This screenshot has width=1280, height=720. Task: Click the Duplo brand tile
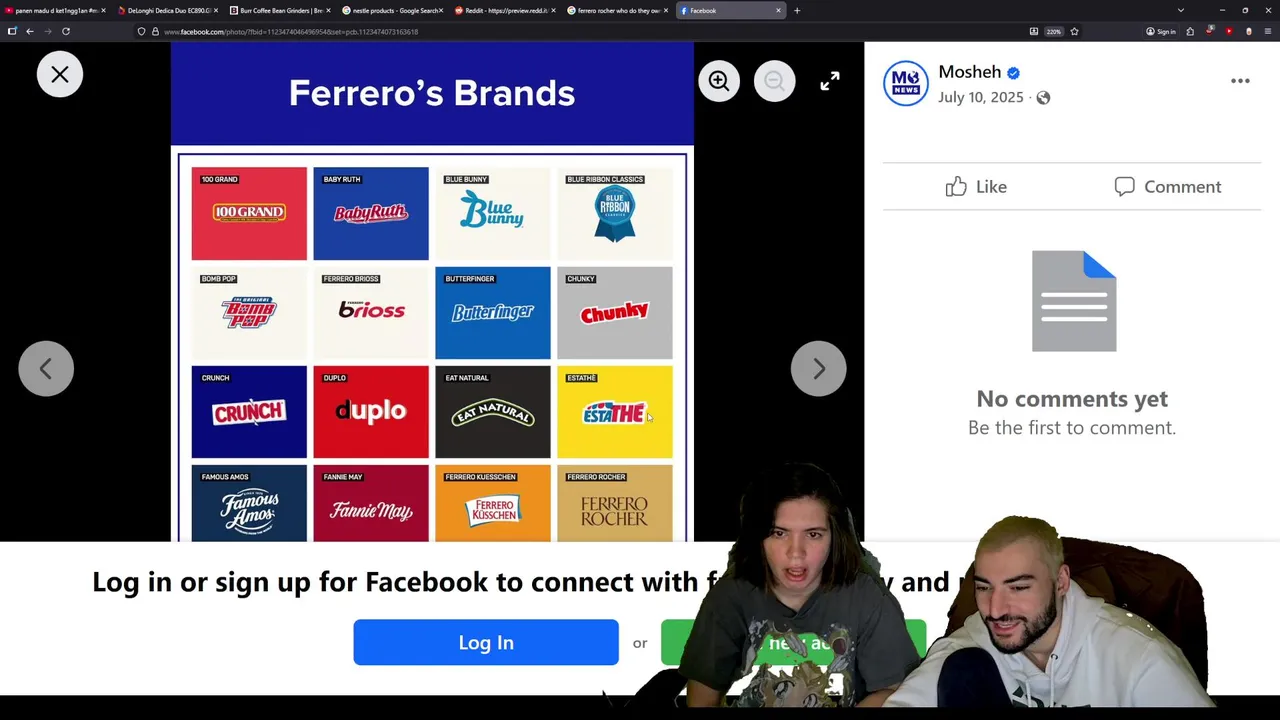[371, 412]
